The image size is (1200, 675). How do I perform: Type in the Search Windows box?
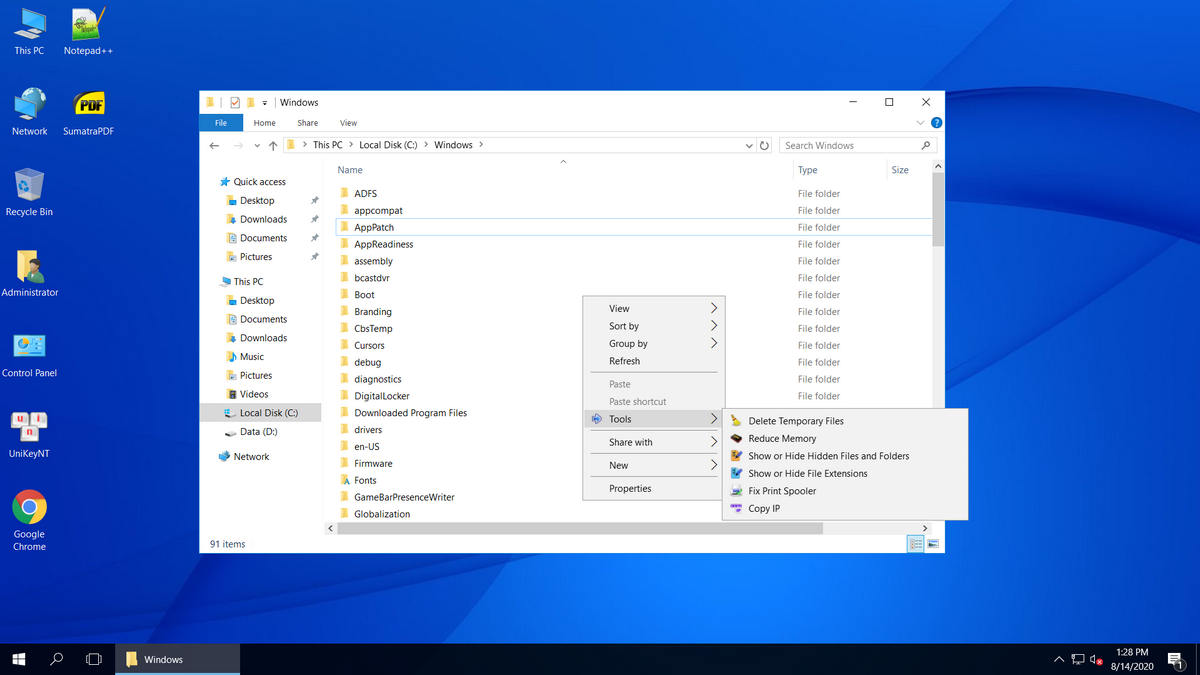point(850,145)
